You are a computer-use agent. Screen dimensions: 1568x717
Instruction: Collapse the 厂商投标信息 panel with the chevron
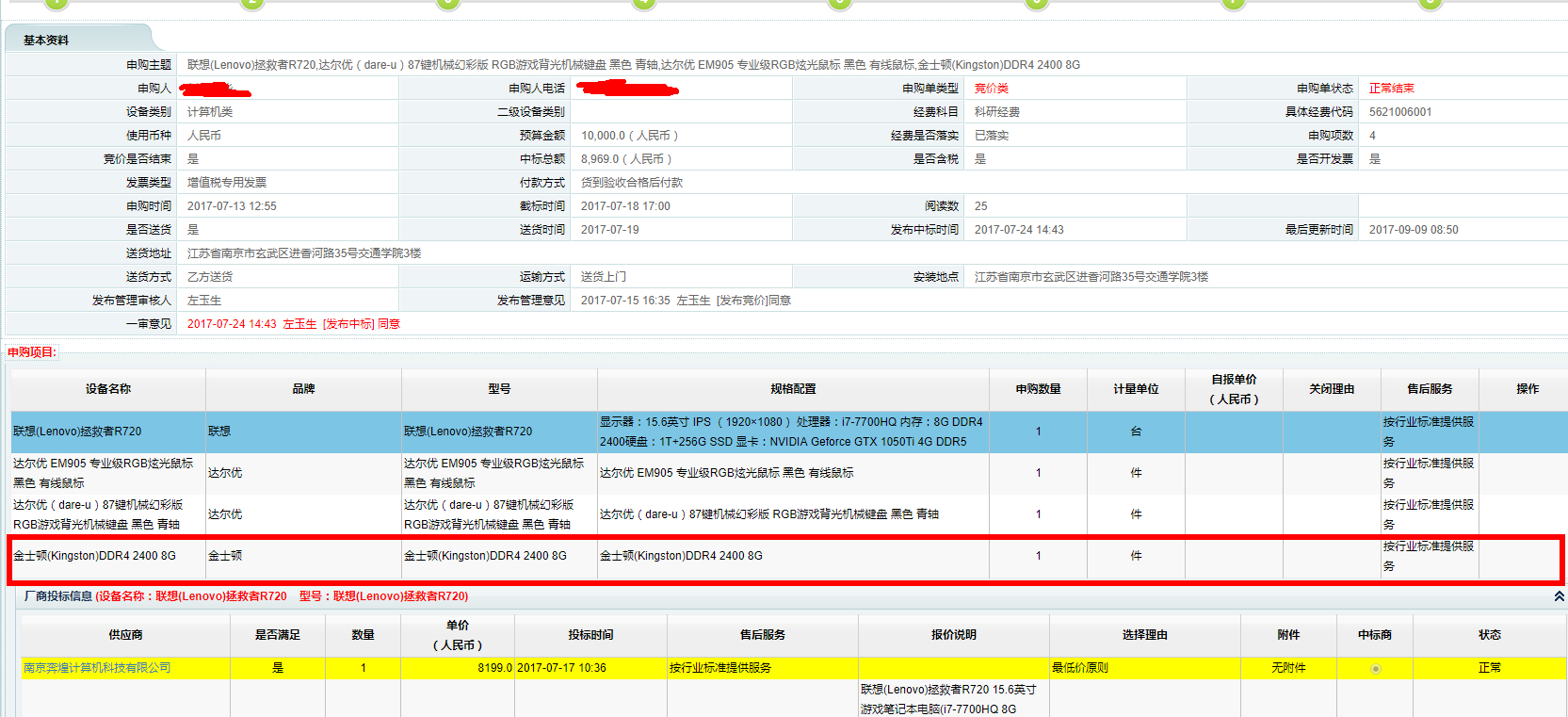(x=1559, y=596)
